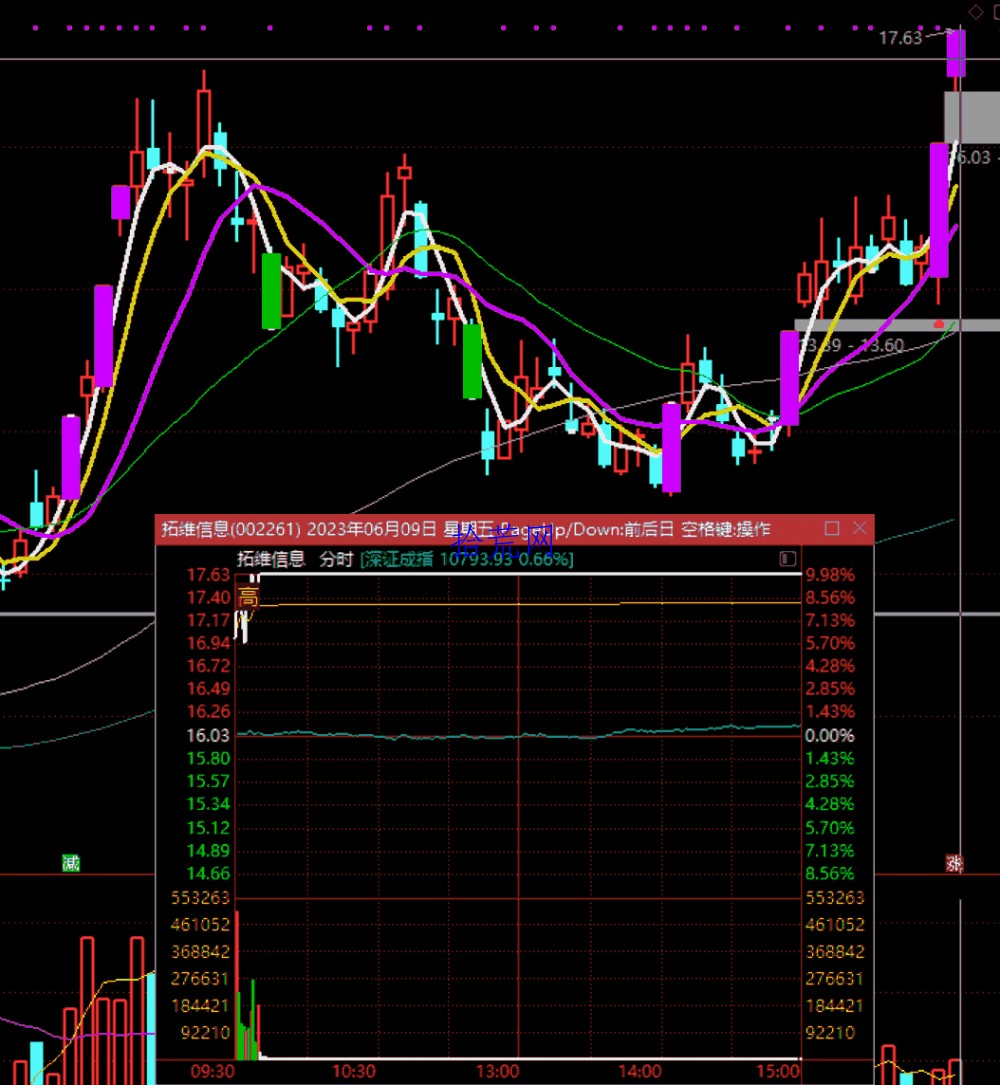Click the 15:00 time axis label
The image size is (1000, 1085).
[x=778, y=1071]
